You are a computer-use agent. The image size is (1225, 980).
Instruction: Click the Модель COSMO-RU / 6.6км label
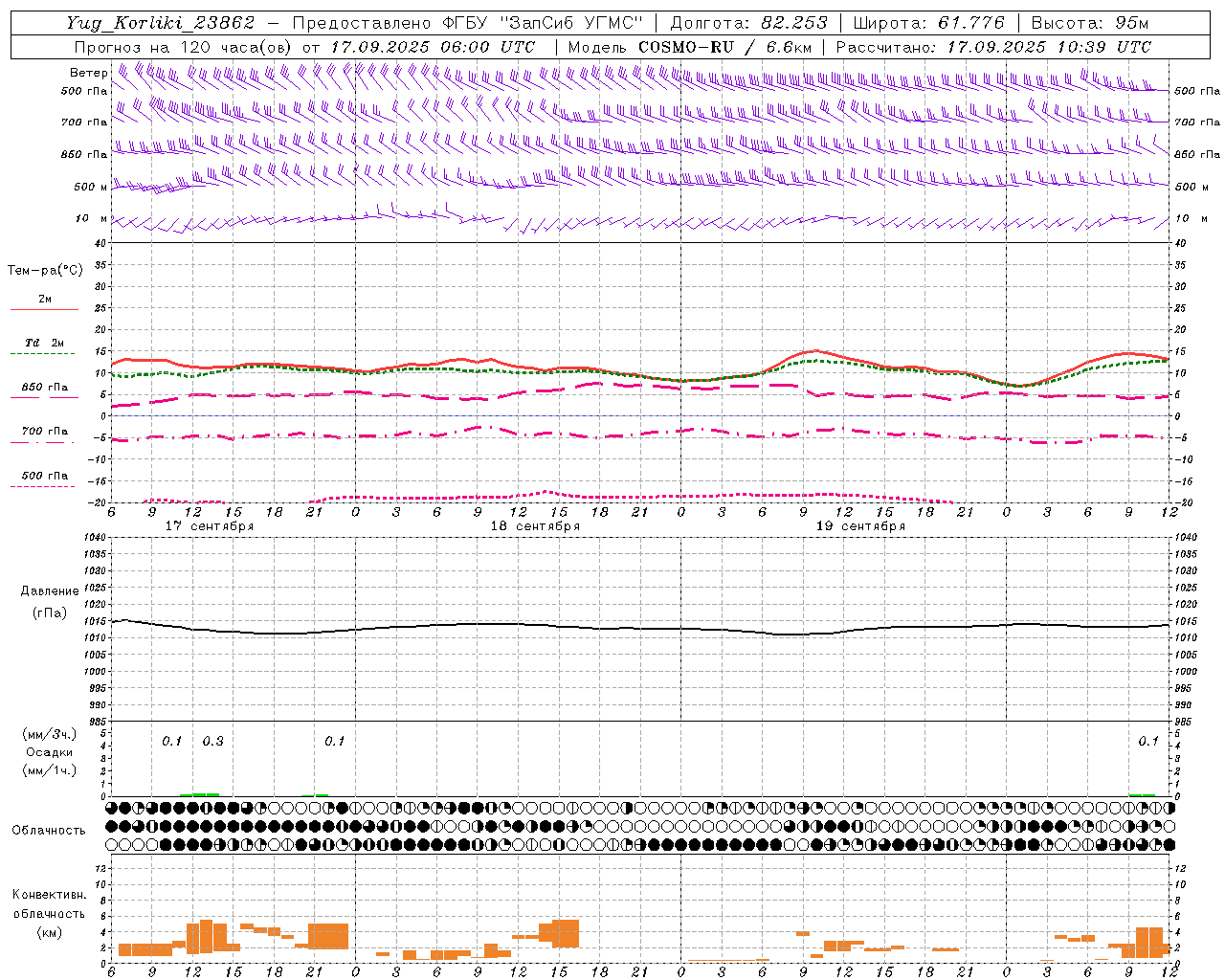click(x=690, y=47)
